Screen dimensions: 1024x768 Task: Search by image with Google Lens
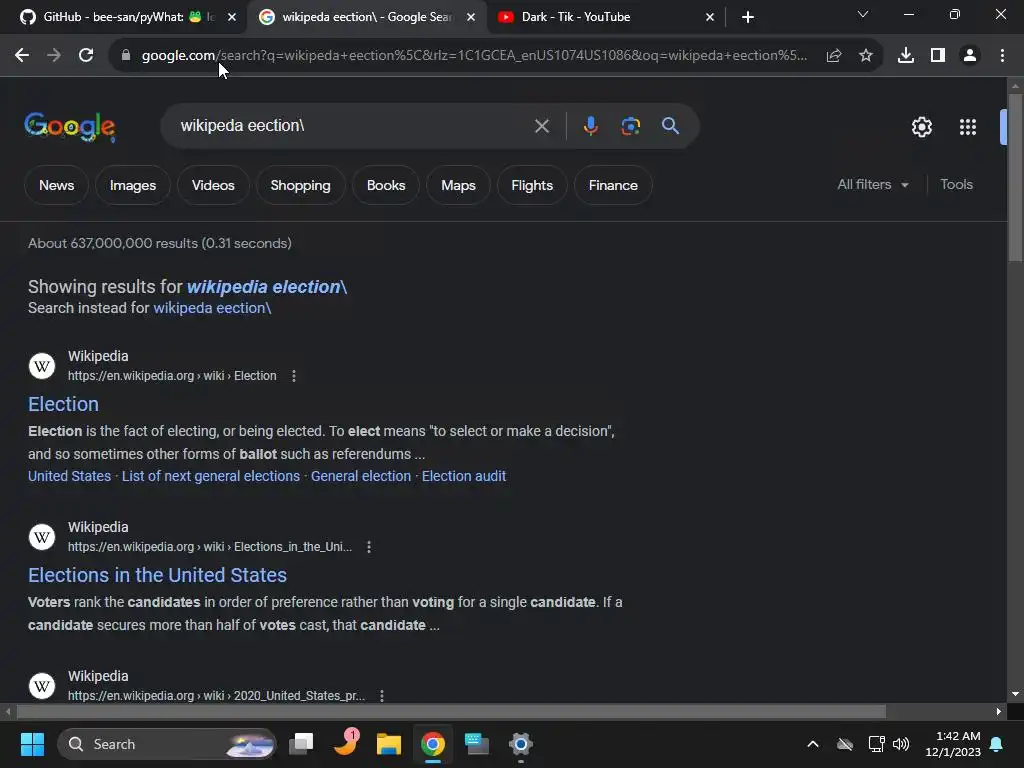point(631,125)
